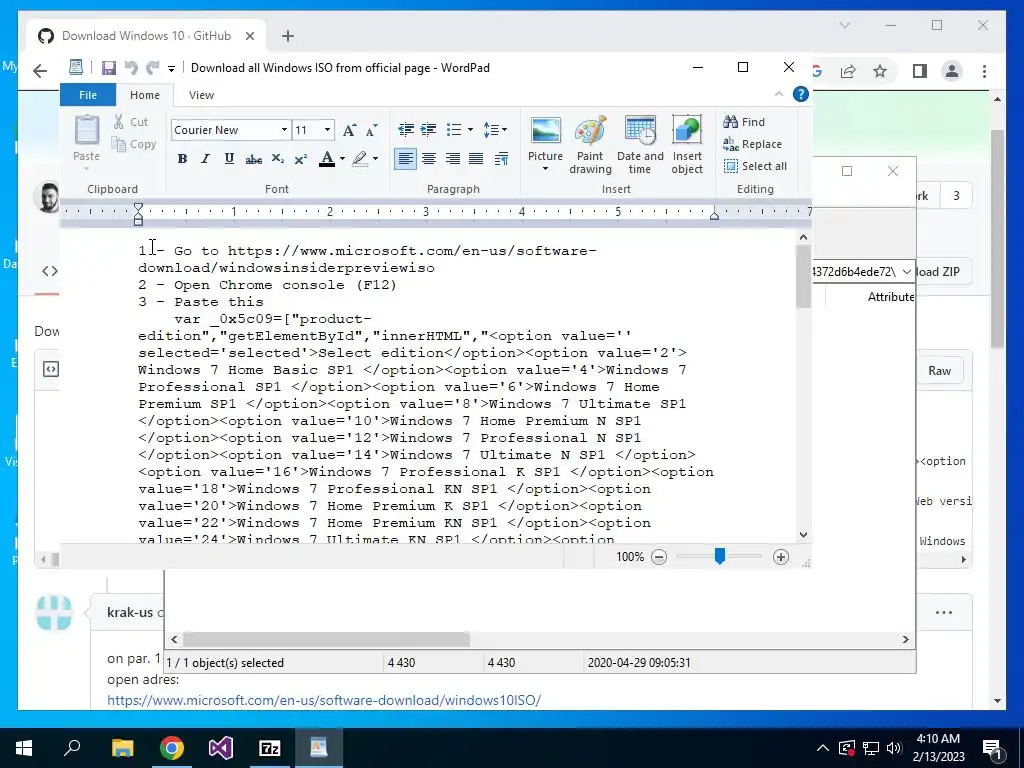Toggle Strikethrough formatting
The image size is (1024, 768).
253,159
